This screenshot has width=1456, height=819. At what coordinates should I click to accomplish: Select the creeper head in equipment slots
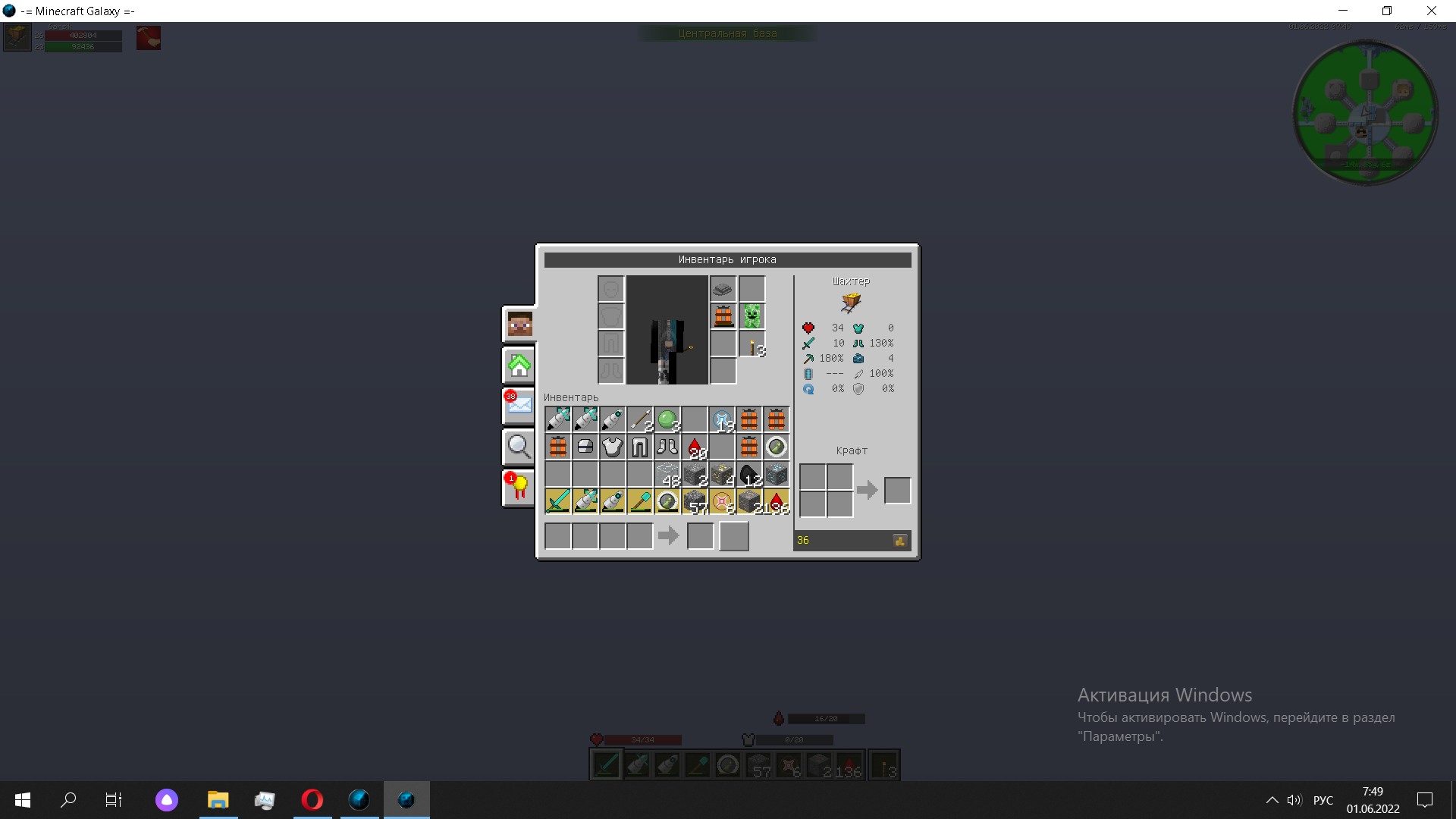752,316
